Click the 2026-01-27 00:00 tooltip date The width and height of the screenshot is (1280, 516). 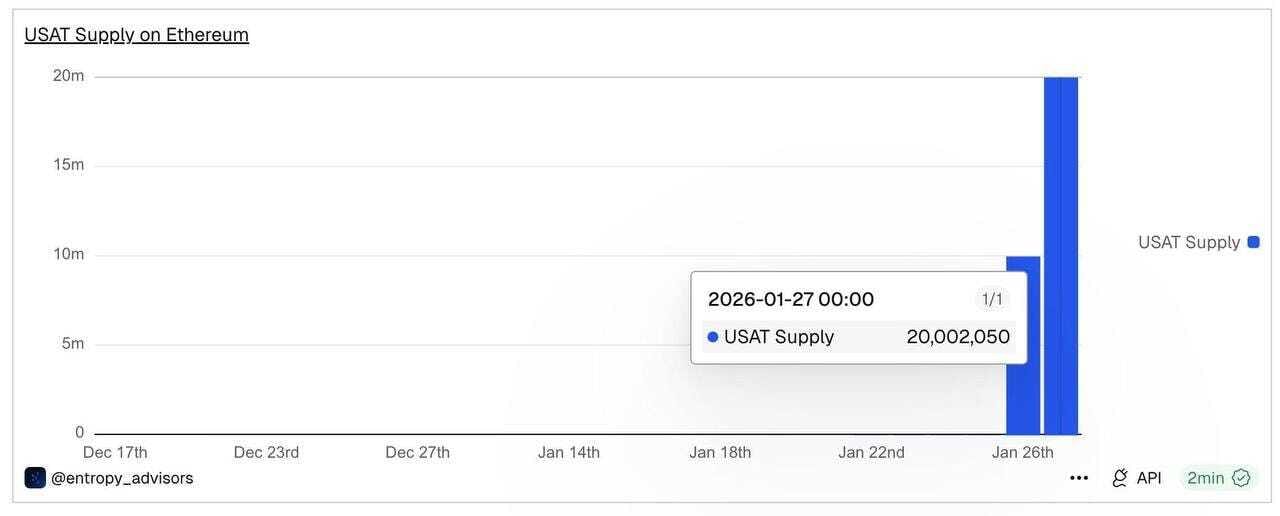click(x=791, y=299)
